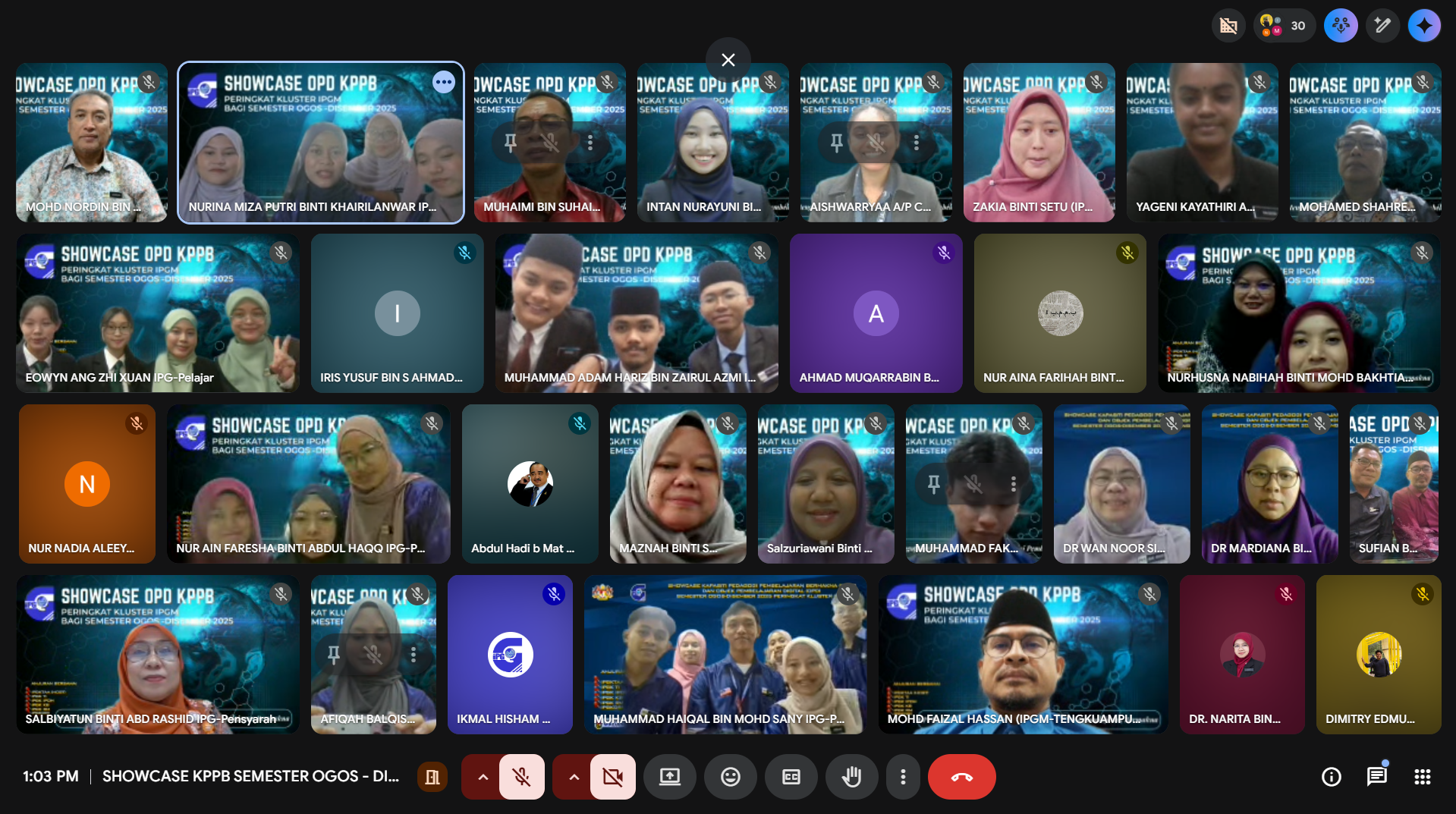Viewport: 1456px width, 814px height.
Task: Click the raise hand button
Action: point(851,776)
